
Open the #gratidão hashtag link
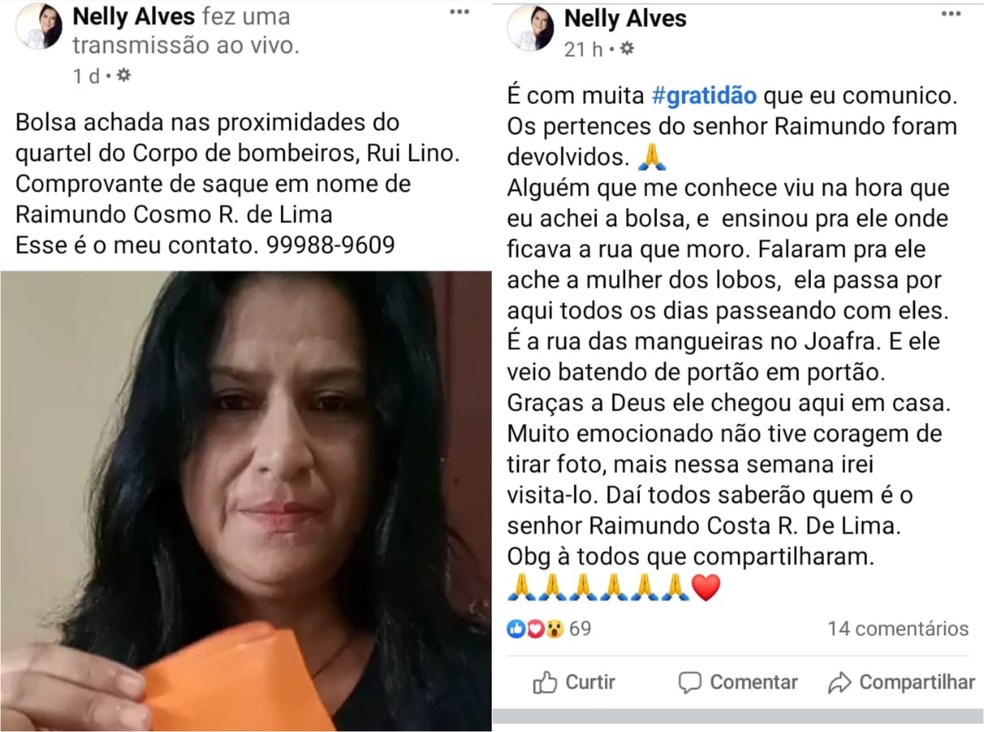[704, 95]
